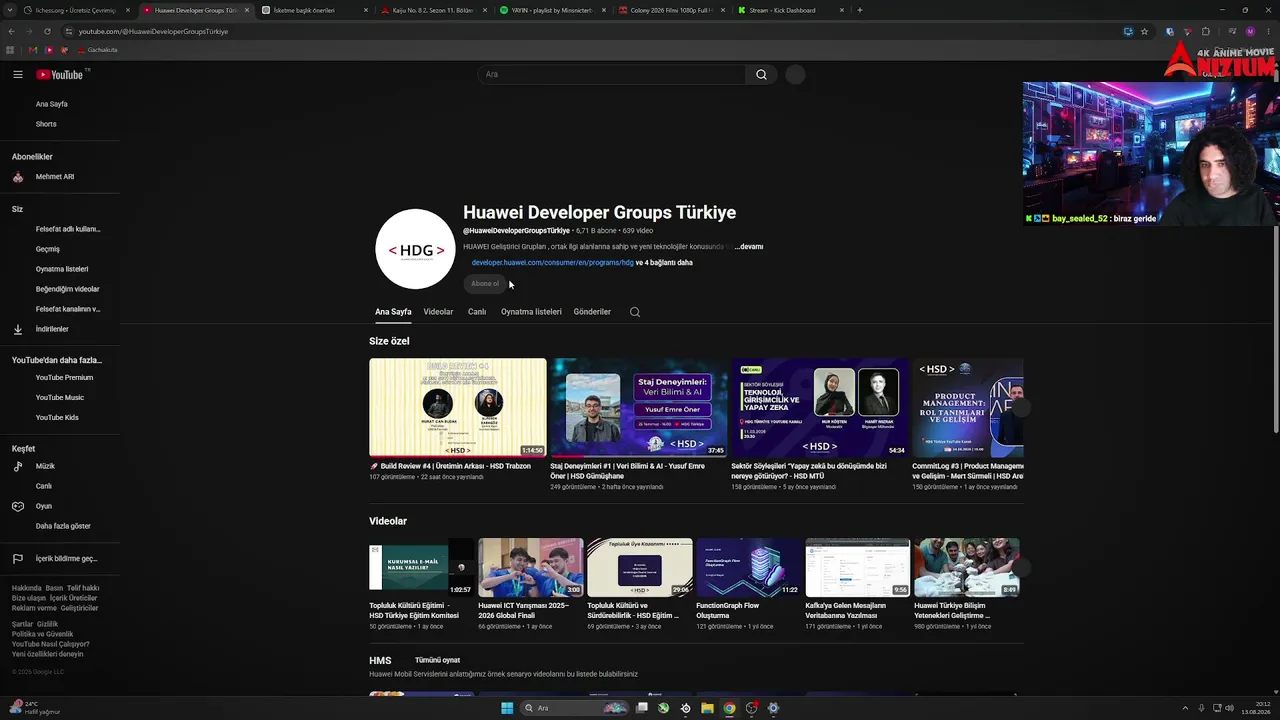The image size is (1280, 720).
Task: Click the Windows taskbar search box
Action: (573, 708)
